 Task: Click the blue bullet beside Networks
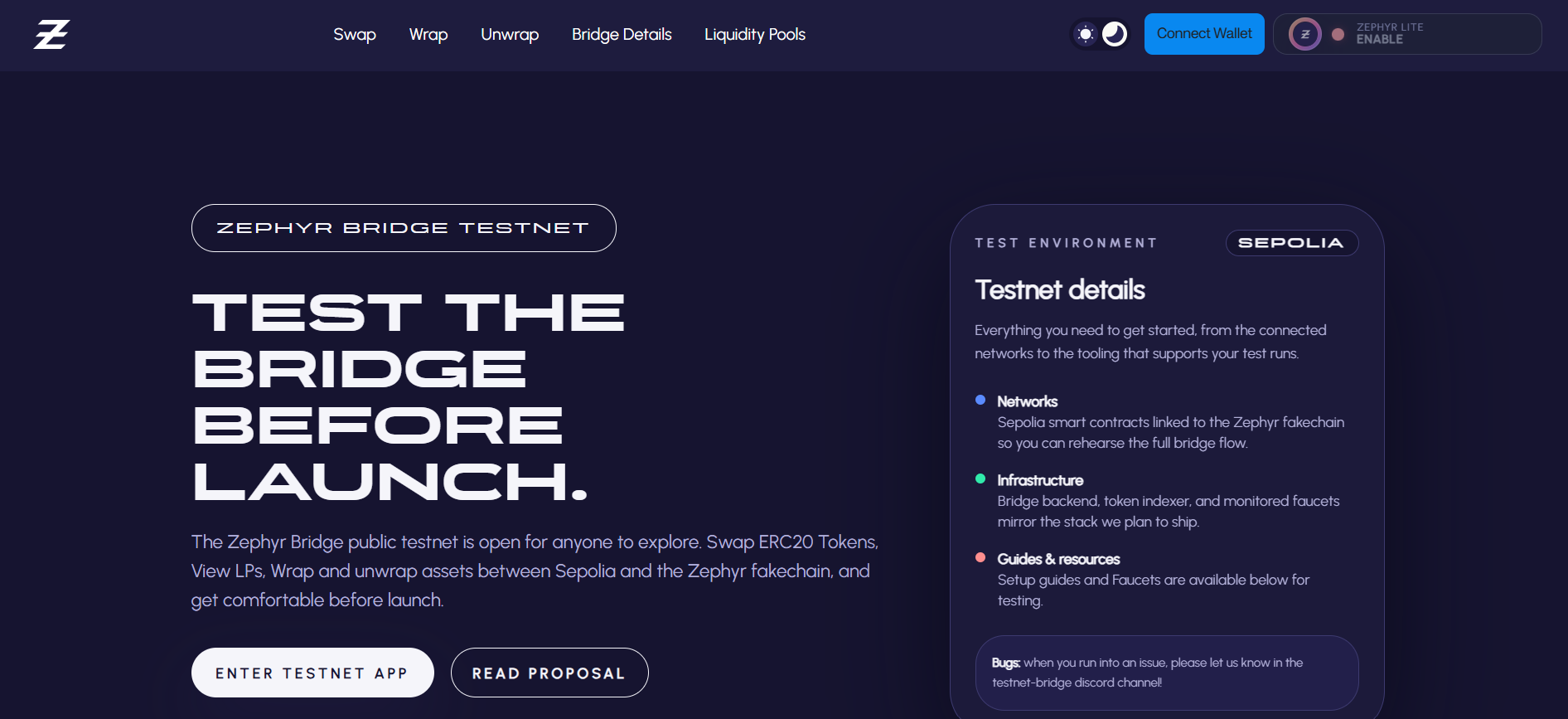coord(980,401)
